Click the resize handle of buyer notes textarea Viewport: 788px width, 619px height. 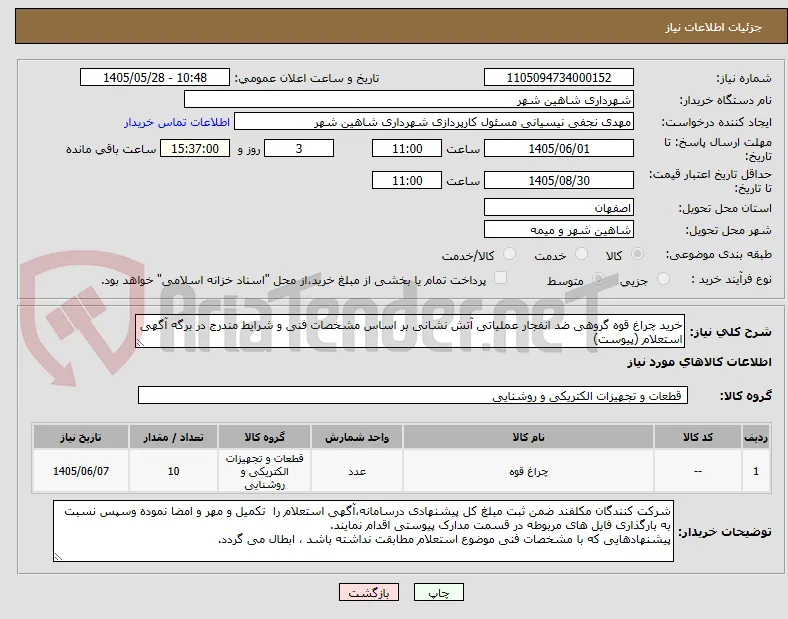coord(58,557)
